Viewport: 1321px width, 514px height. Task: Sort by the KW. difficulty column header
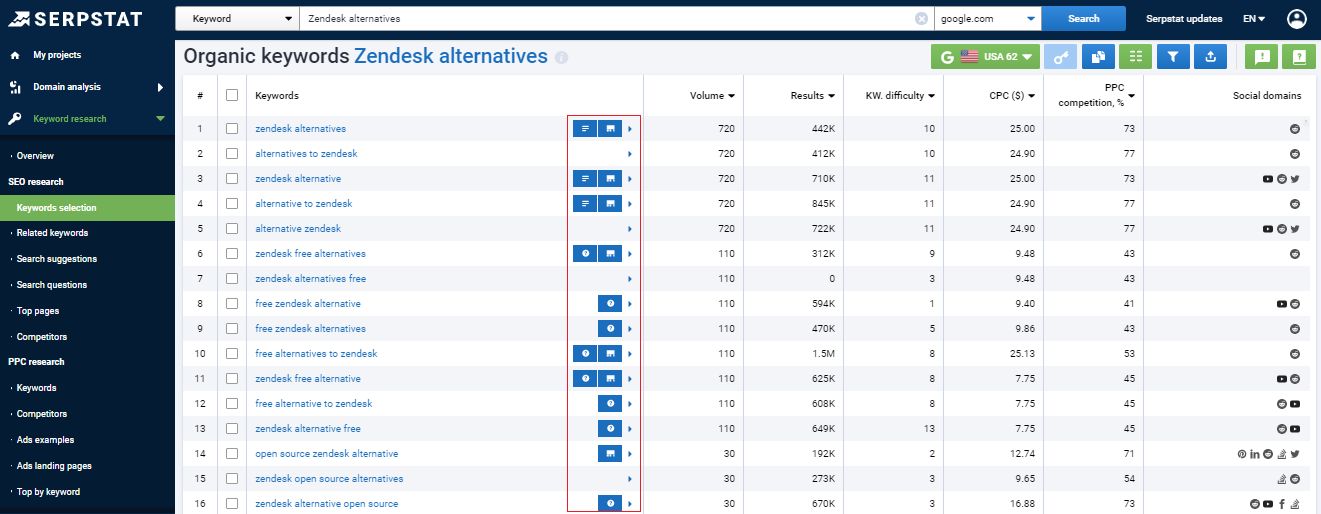click(900, 96)
